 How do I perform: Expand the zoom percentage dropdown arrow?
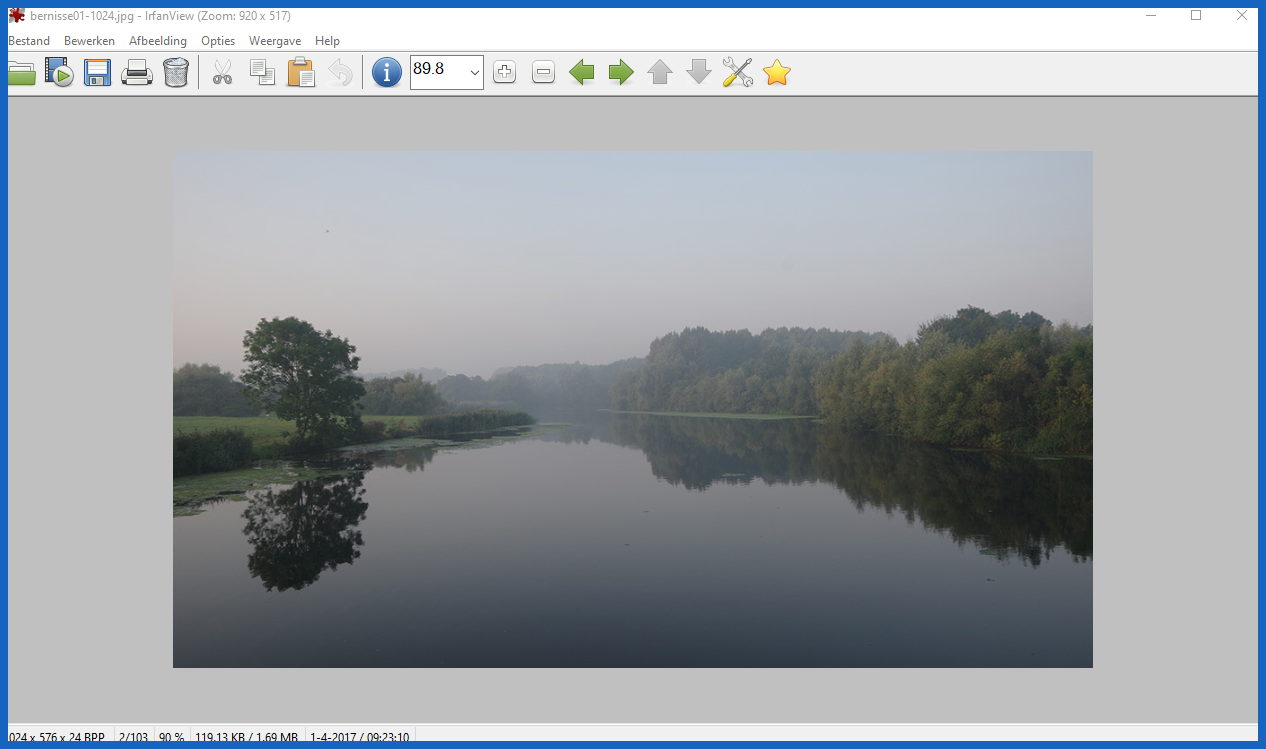(474, 73)
